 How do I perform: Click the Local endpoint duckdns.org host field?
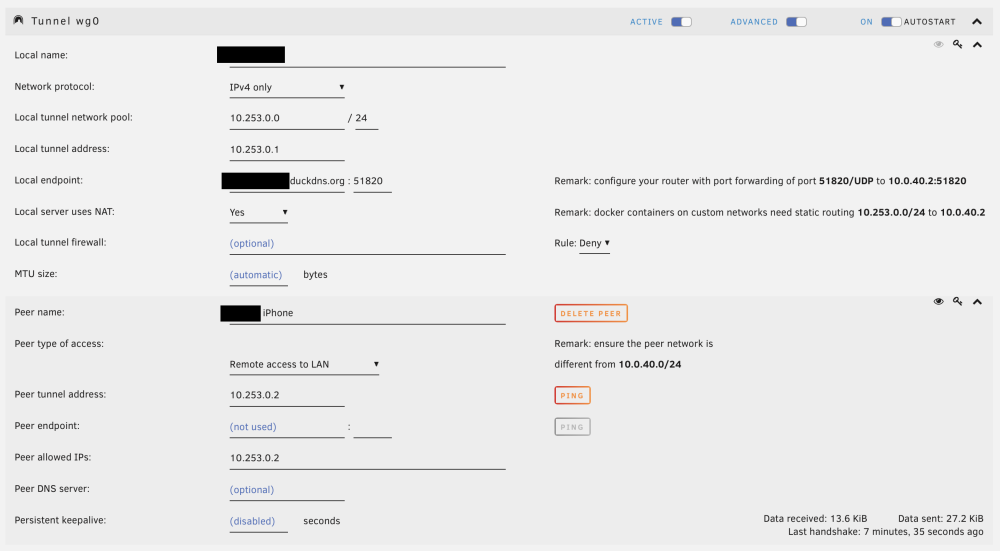point(287,181)
